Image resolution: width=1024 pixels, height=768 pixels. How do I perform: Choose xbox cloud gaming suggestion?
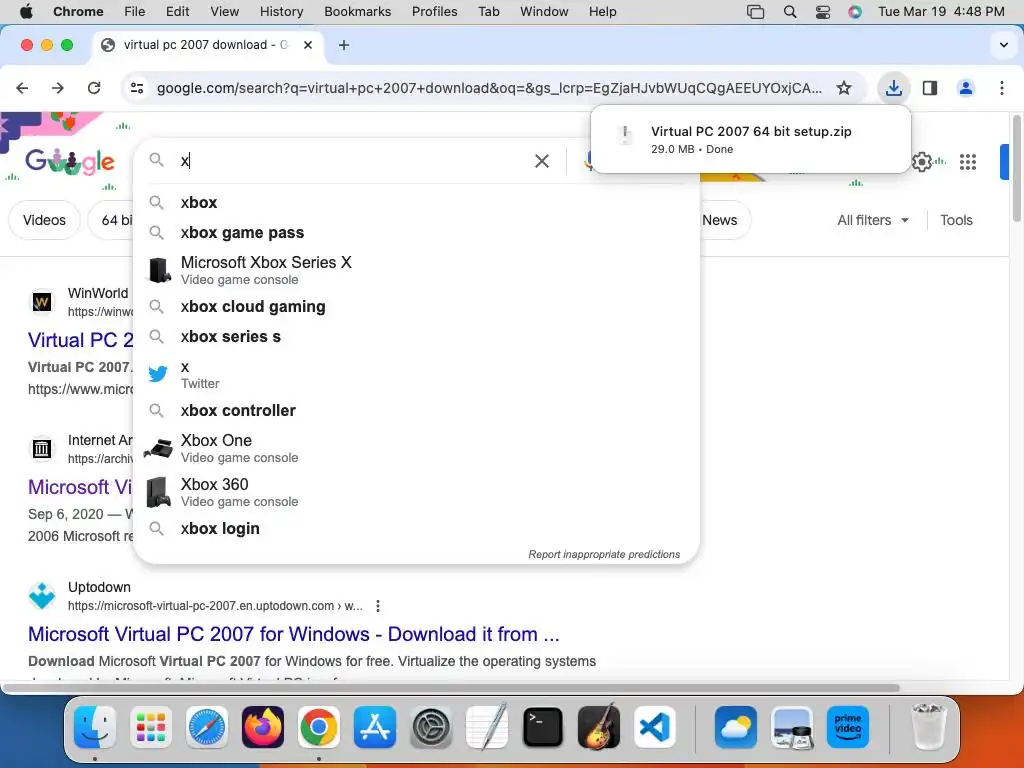click(x=416, y=306)
